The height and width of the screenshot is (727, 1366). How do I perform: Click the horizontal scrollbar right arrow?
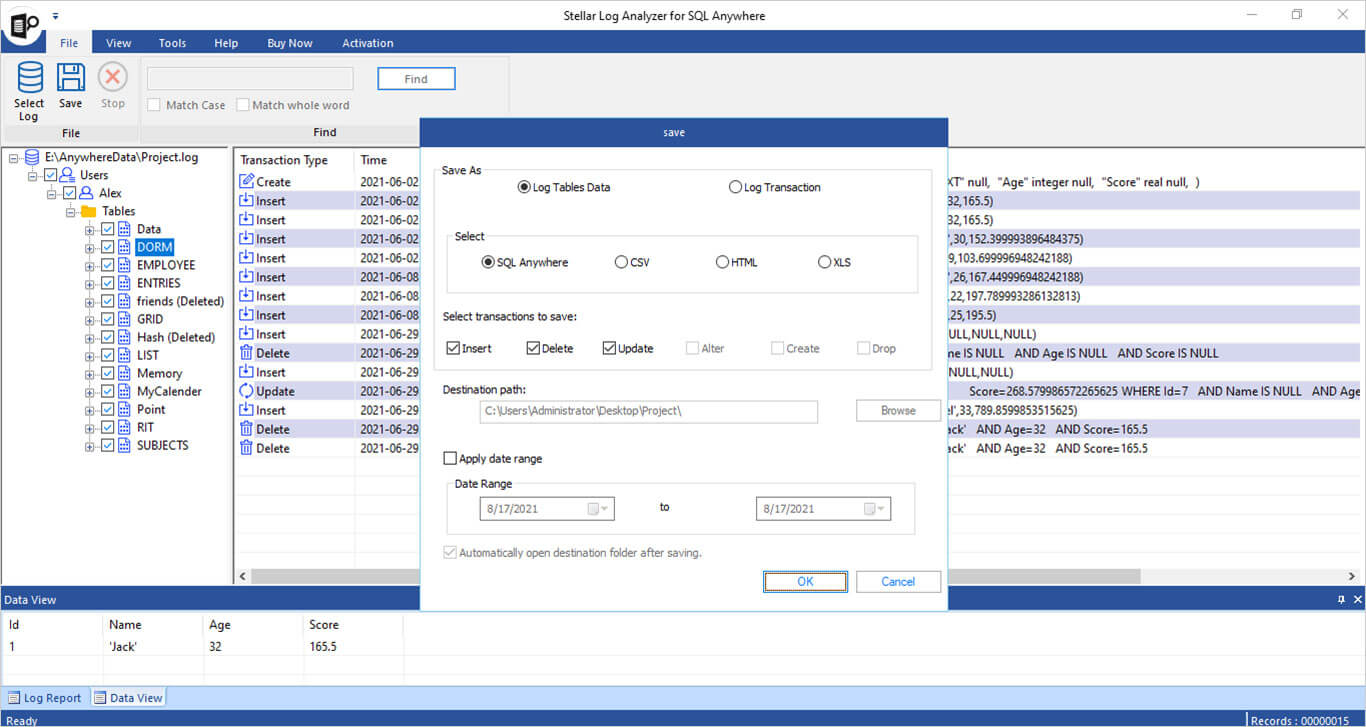coord(1352,576)
